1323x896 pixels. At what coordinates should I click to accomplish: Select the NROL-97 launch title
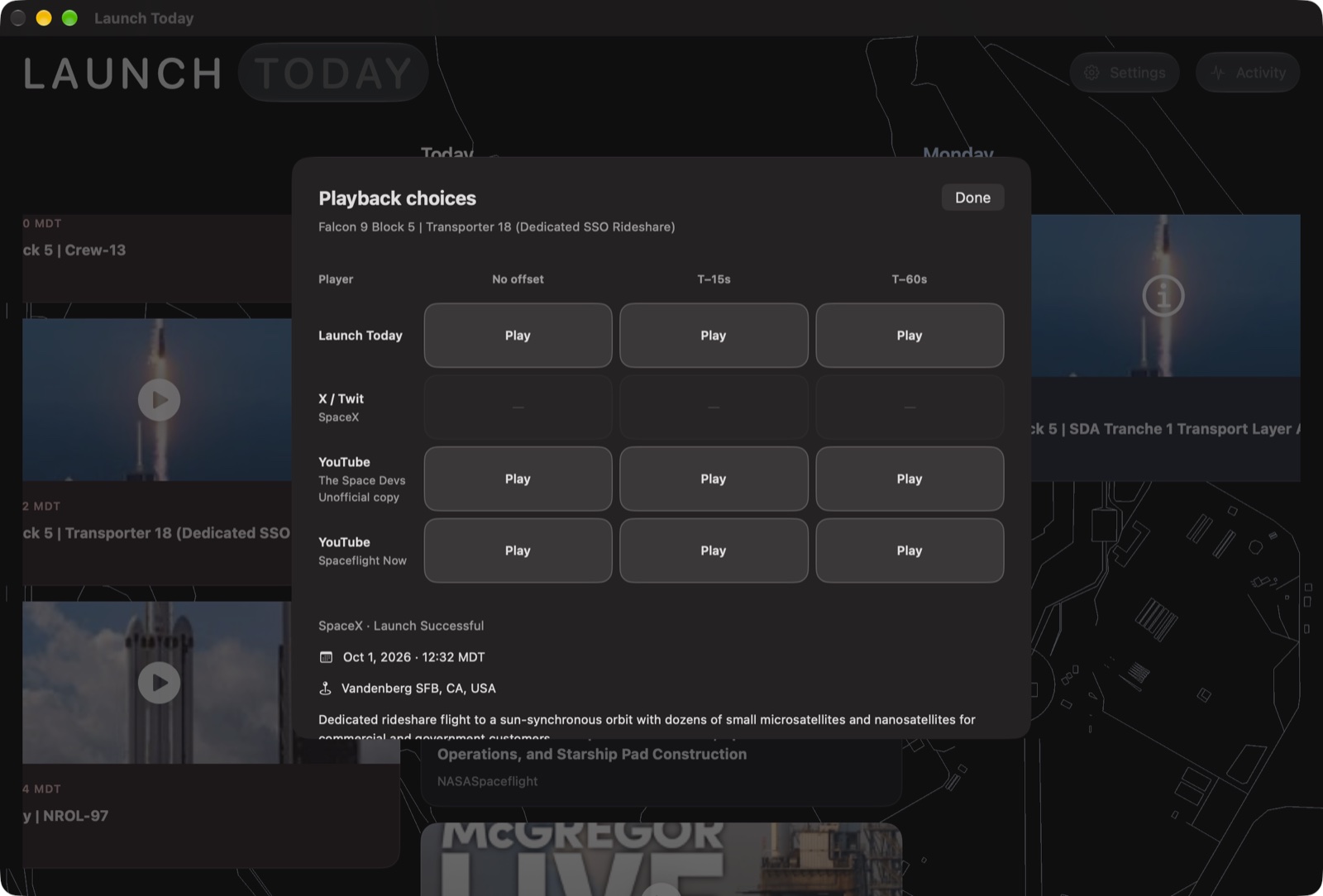66,816
